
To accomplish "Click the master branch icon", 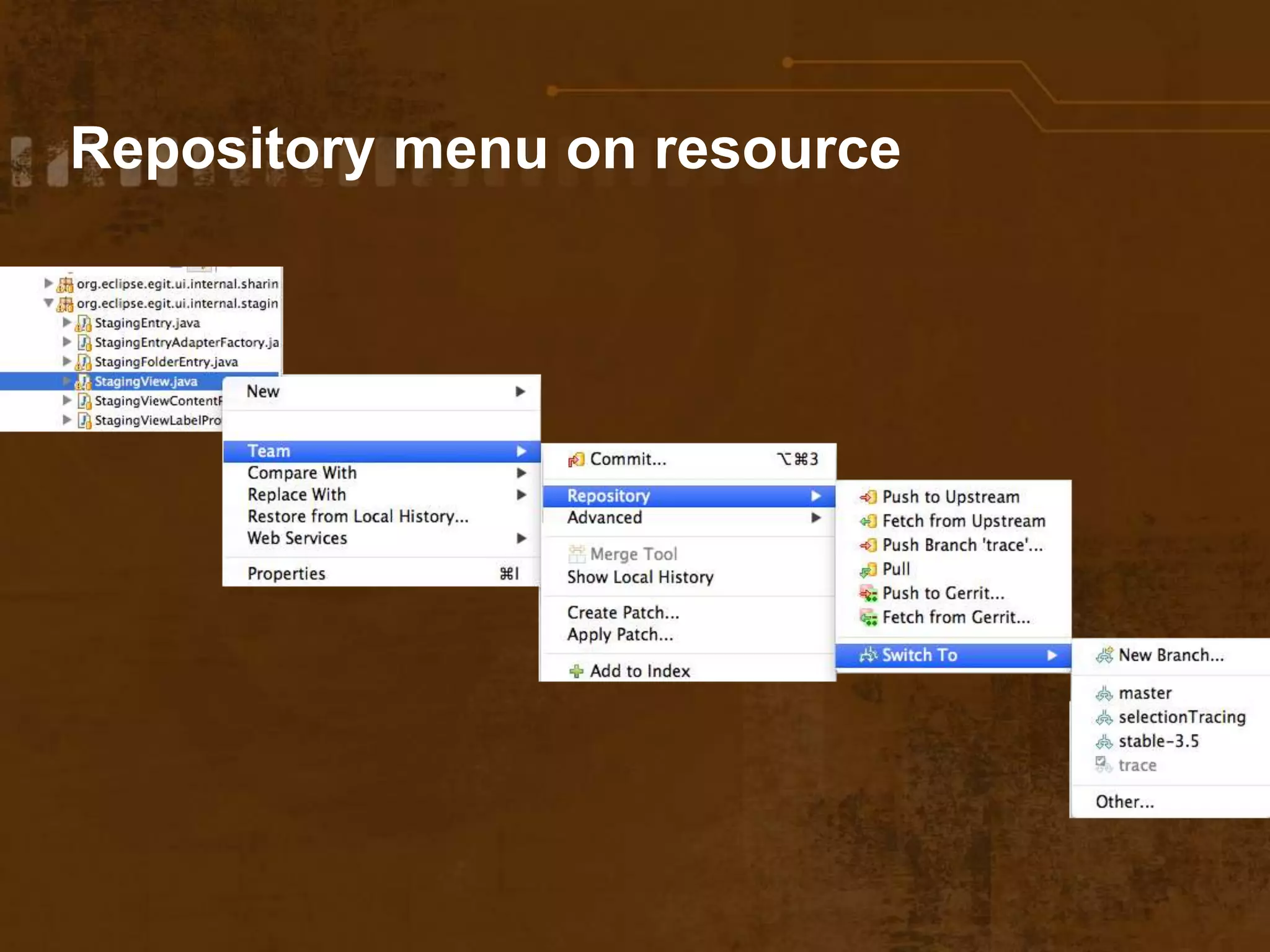I will coord(1104,694).
